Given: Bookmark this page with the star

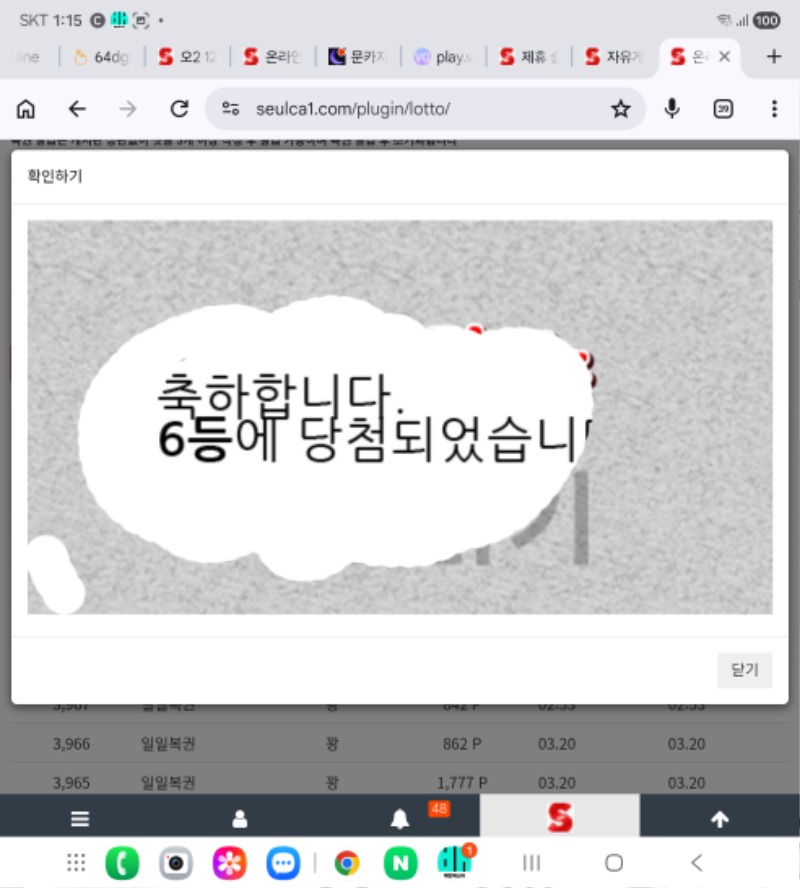Looking at the screenshot, I should pyautogui.click(x=621, y=109).
